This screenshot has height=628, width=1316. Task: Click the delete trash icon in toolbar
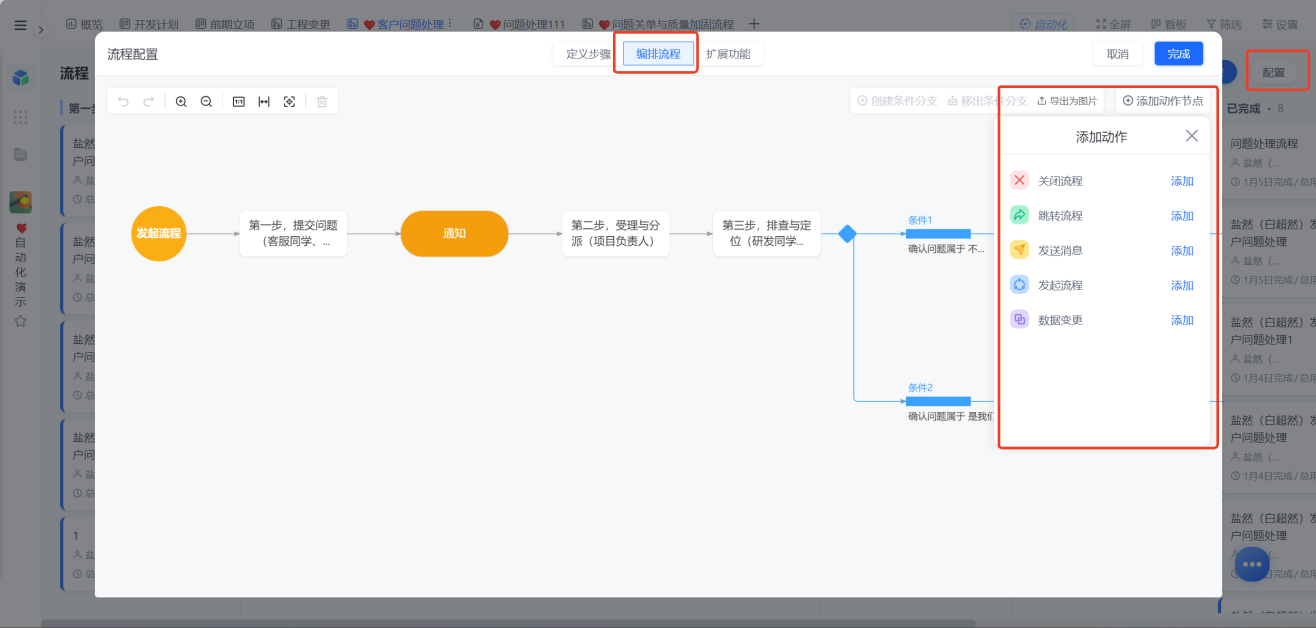click(x=322, y=101)
